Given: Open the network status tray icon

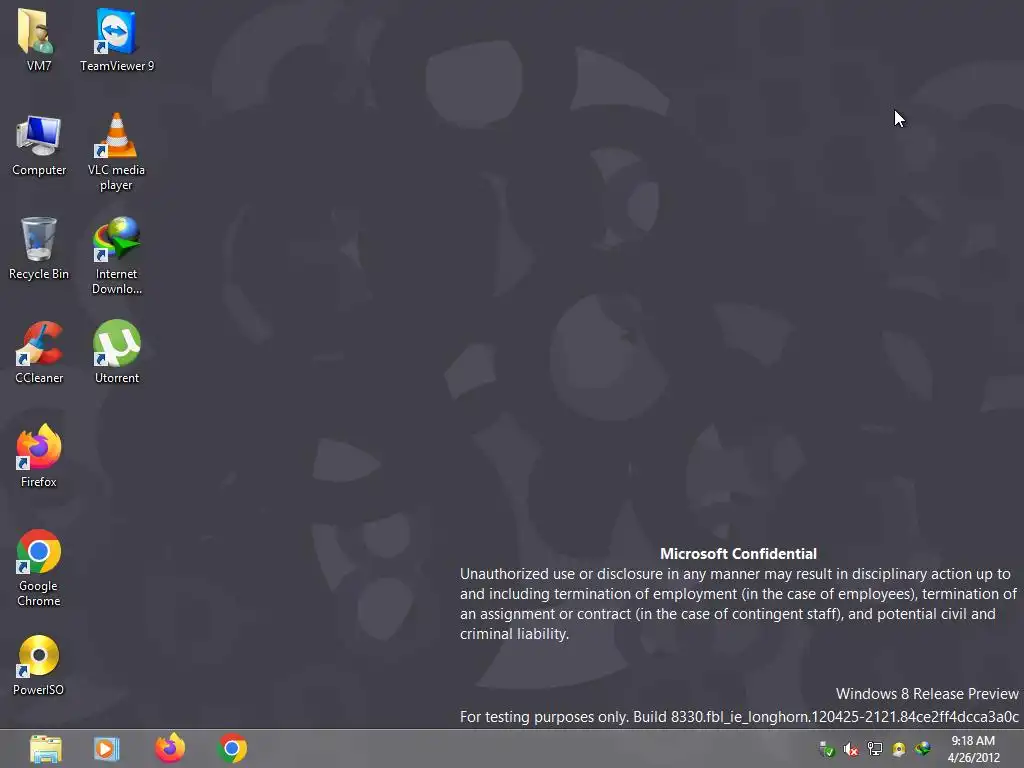Looking at the screenshot, I should click(874, 749).
